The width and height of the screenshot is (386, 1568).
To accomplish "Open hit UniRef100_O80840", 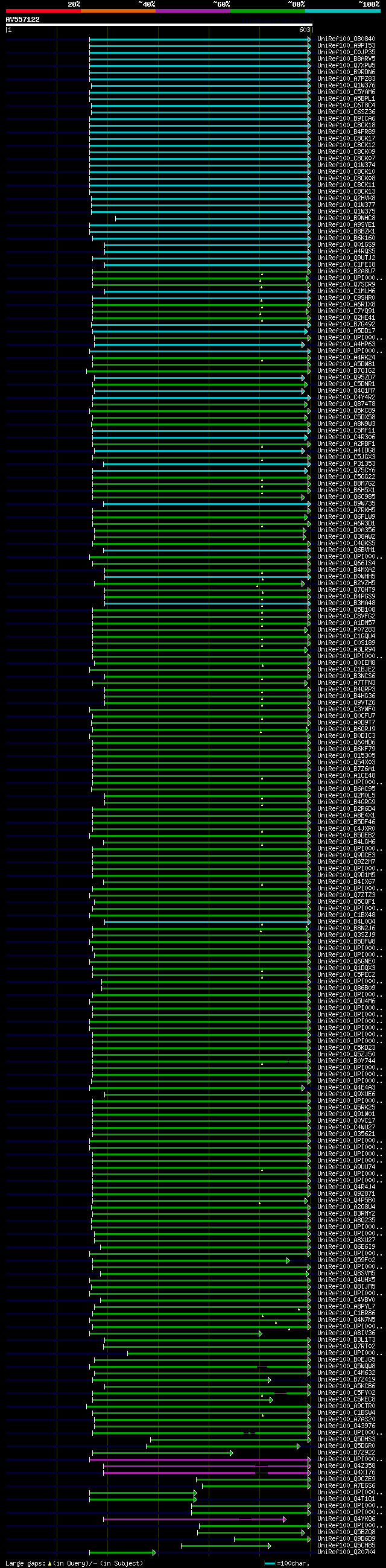I will tap(346, 39).
